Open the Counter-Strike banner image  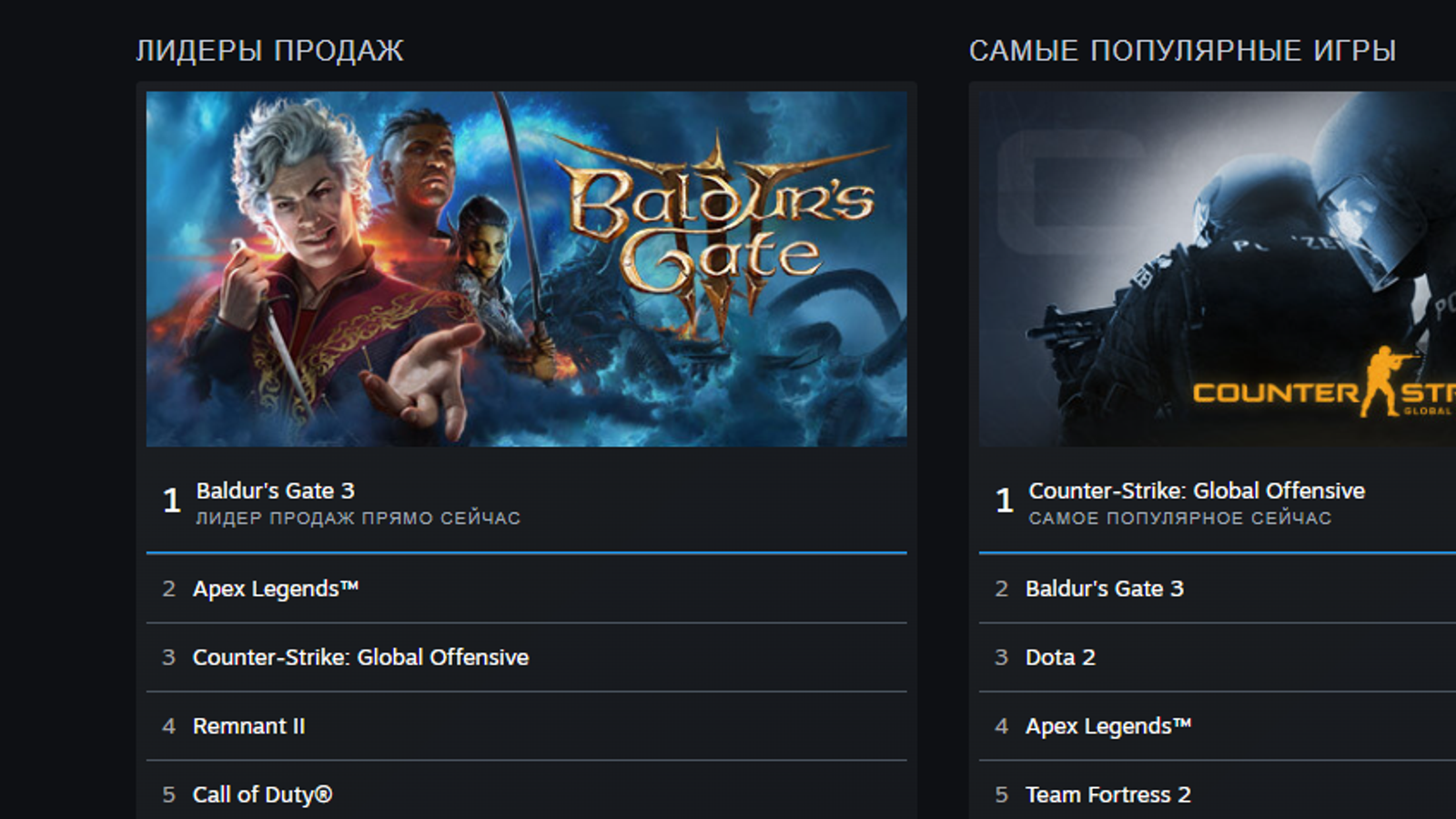click(x=1218, y=268)
